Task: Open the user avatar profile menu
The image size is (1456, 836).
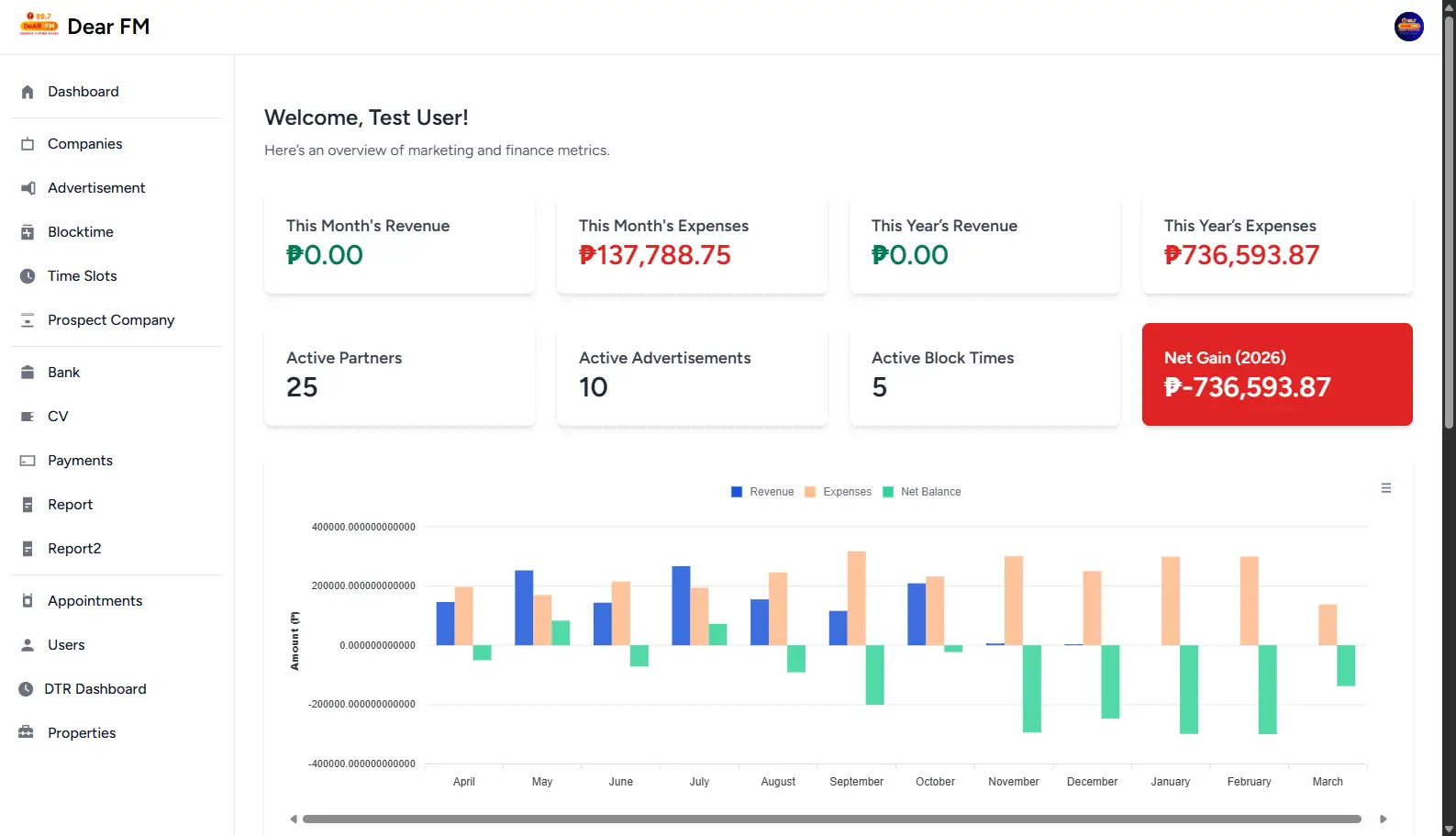Action: pyautogui.click(x=1408, y=27)
